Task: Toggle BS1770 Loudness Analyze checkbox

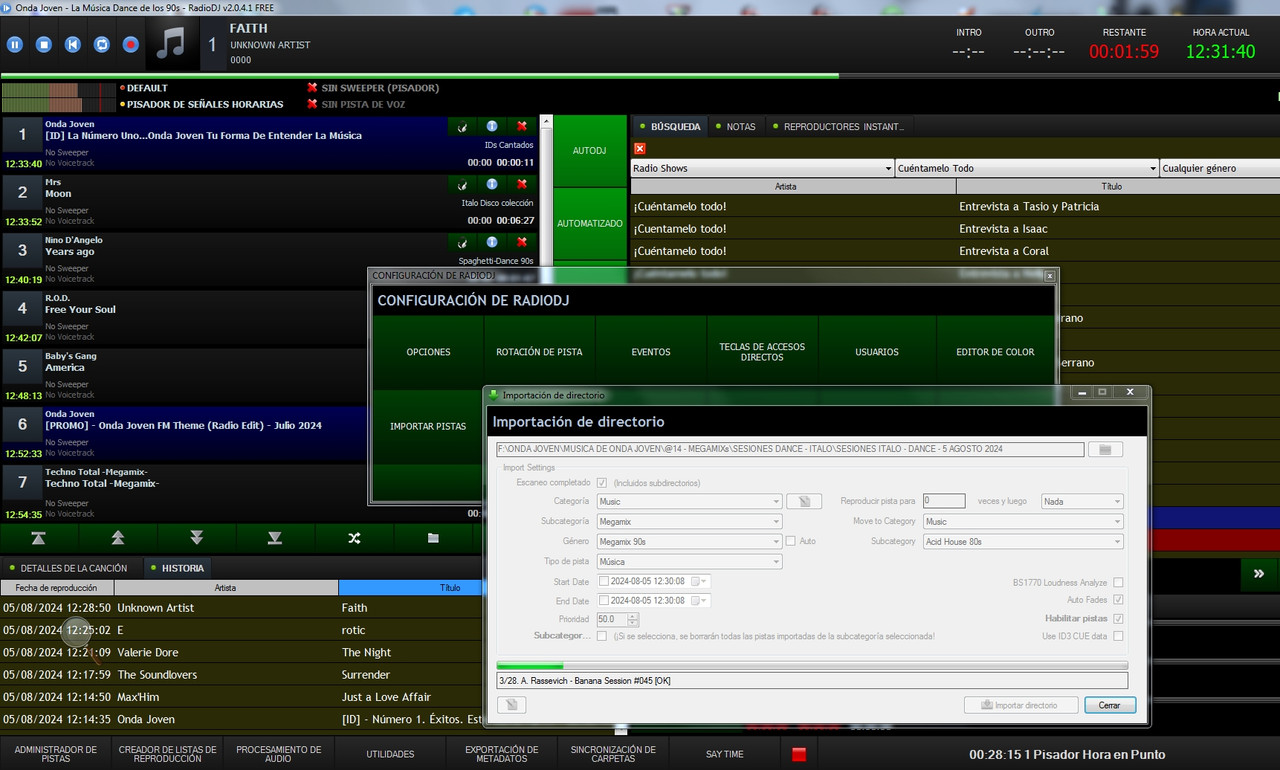Action: [1118, 582]
